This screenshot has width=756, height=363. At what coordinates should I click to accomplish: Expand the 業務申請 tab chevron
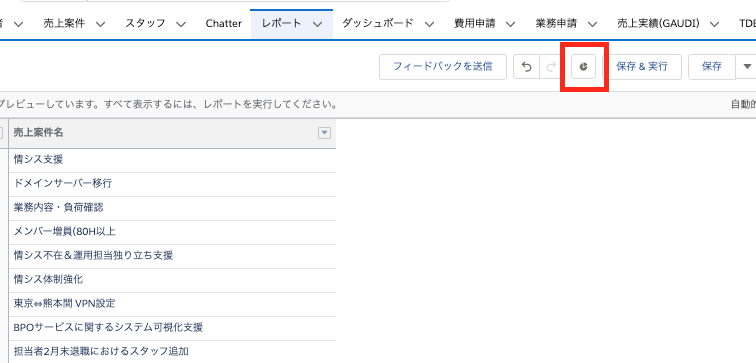[593, 24]
